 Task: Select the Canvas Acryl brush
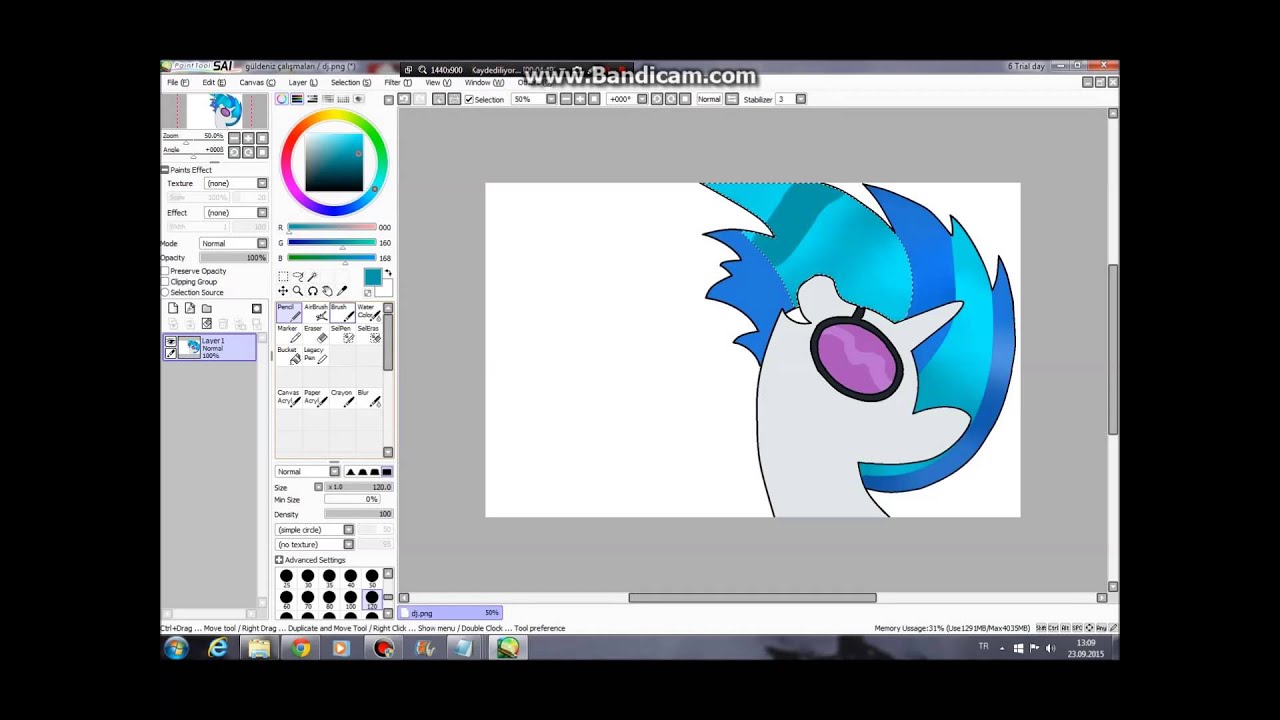tap(289, 398)
